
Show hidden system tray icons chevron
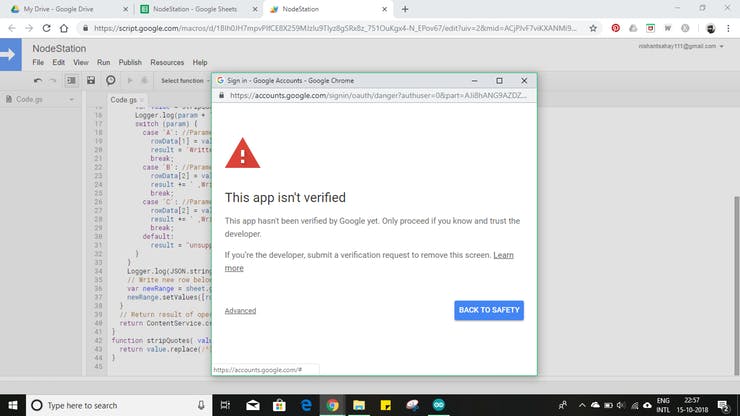click(582, 405)
